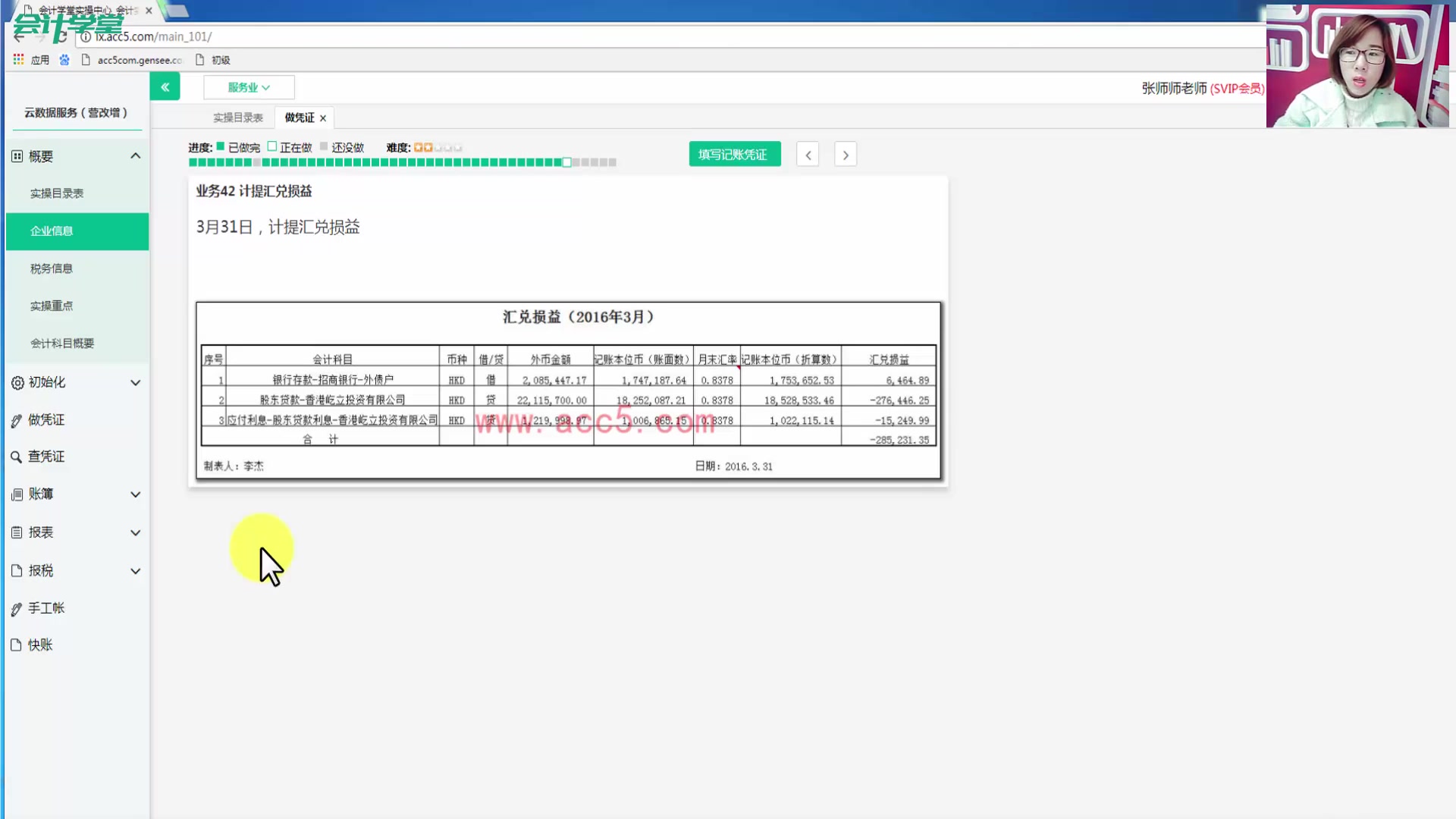Screen dimensions: 1456x819
Task: Open the 报税 tax filing section icon
Action: (17, 570)
